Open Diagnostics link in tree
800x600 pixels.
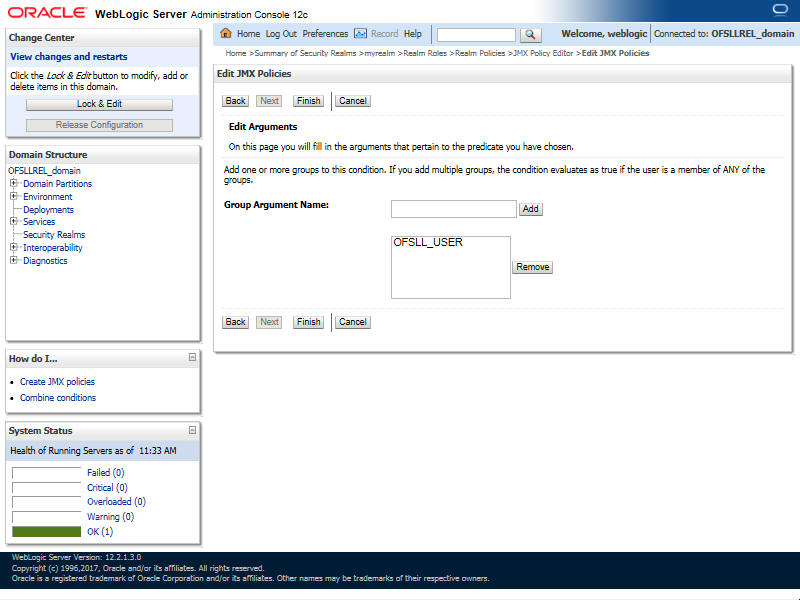click(45, 261)
